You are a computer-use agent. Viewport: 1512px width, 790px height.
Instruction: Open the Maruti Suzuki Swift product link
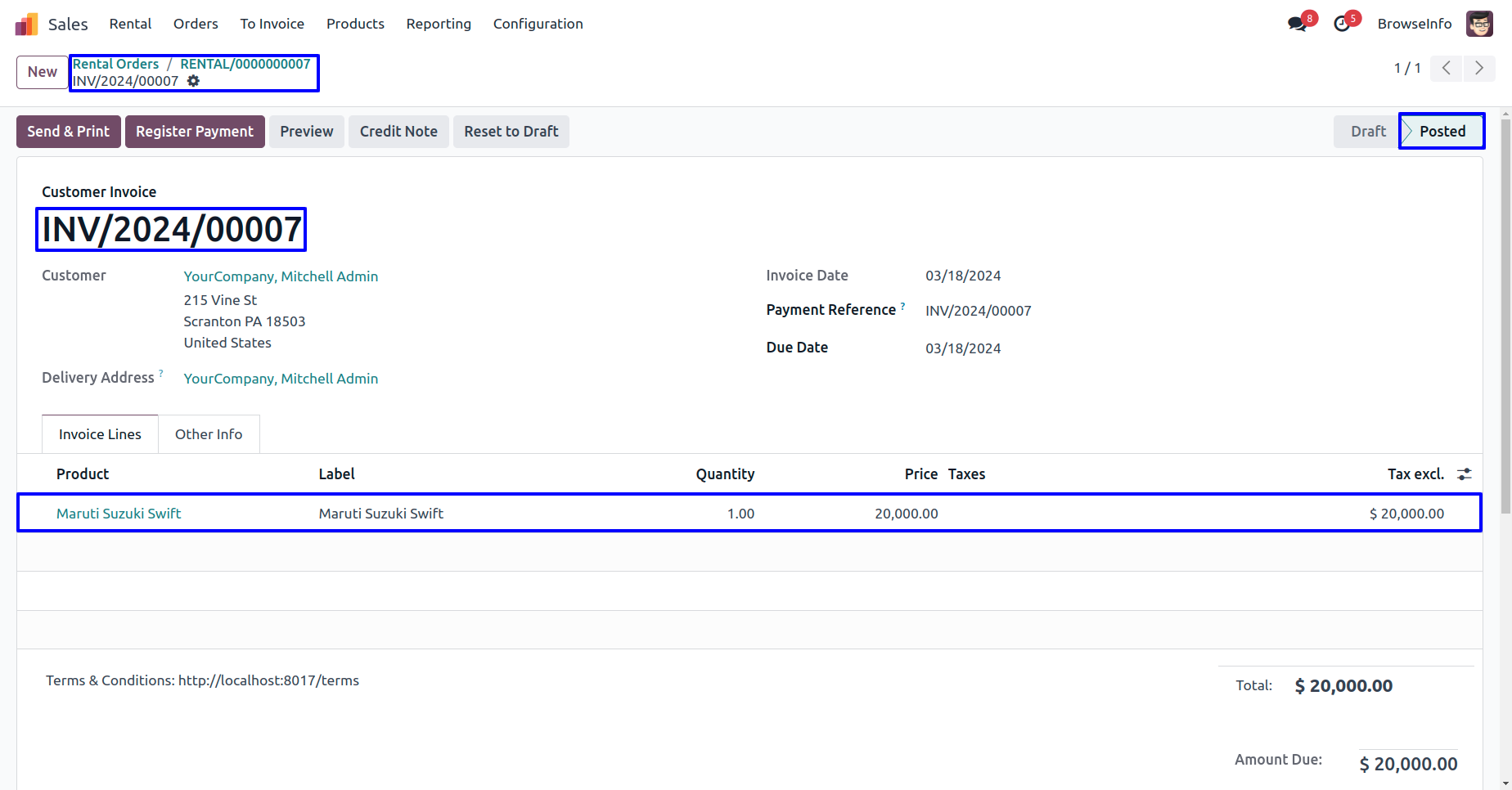(x=119, y=514)
